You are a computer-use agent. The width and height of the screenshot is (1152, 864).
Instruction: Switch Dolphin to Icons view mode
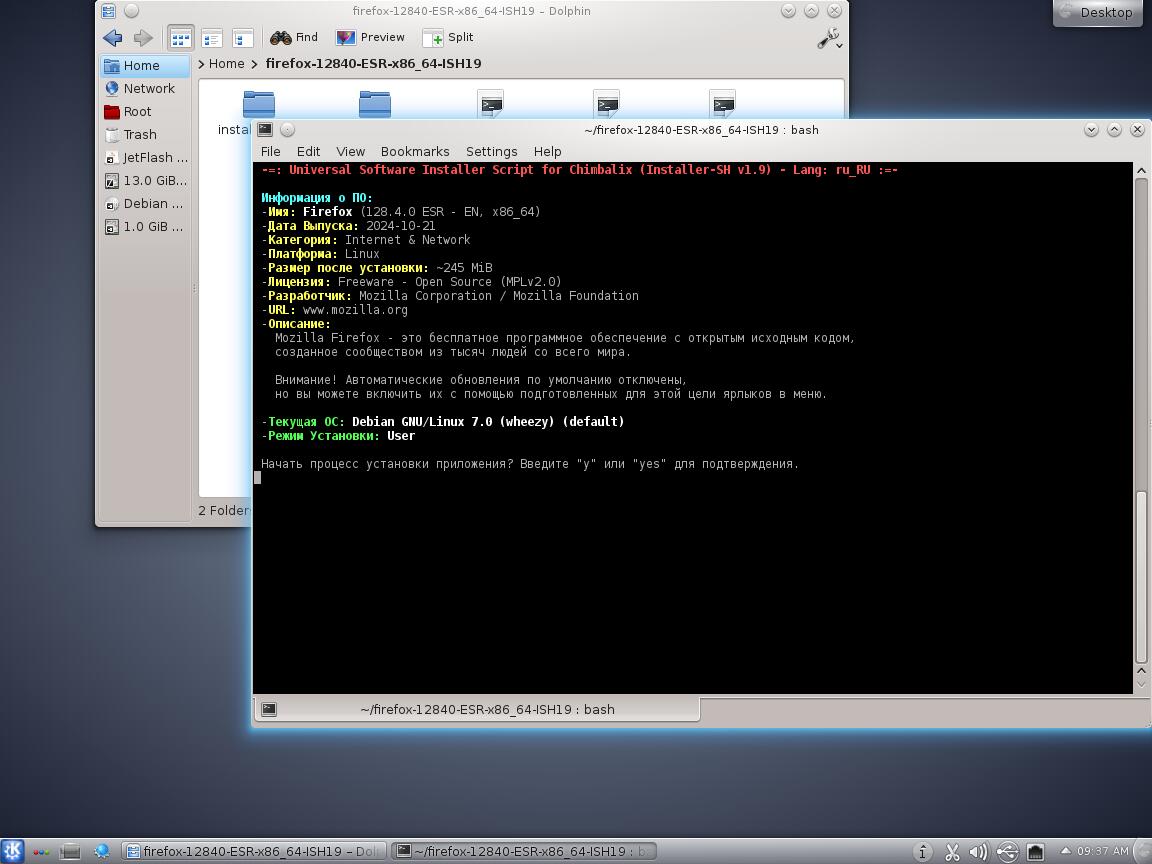pyautogui.click(x=180, y=38)
